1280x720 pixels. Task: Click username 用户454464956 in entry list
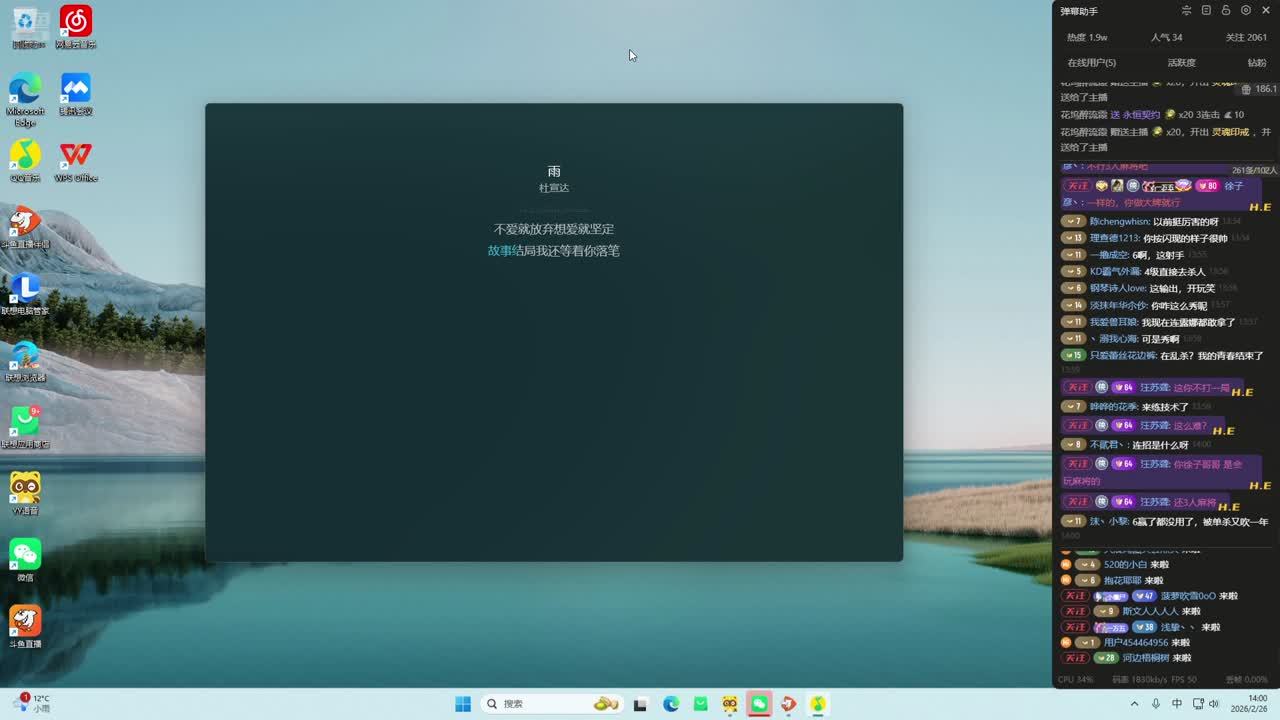(x=1135, y=643)
